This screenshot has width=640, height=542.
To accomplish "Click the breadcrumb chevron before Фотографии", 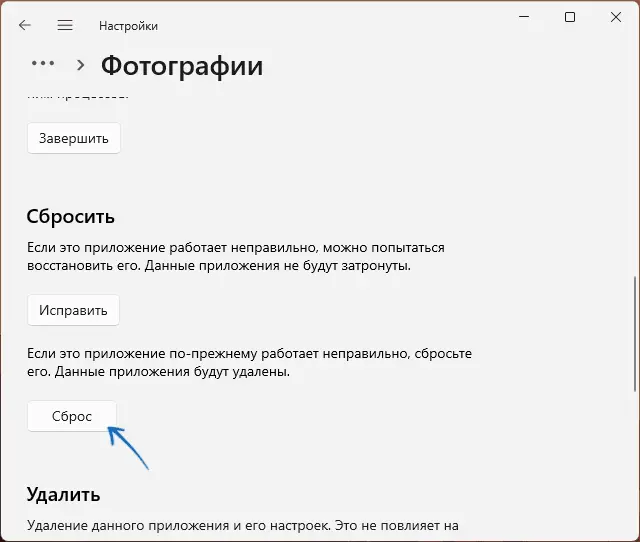I will pyautogui.click(x=81, y=65).
